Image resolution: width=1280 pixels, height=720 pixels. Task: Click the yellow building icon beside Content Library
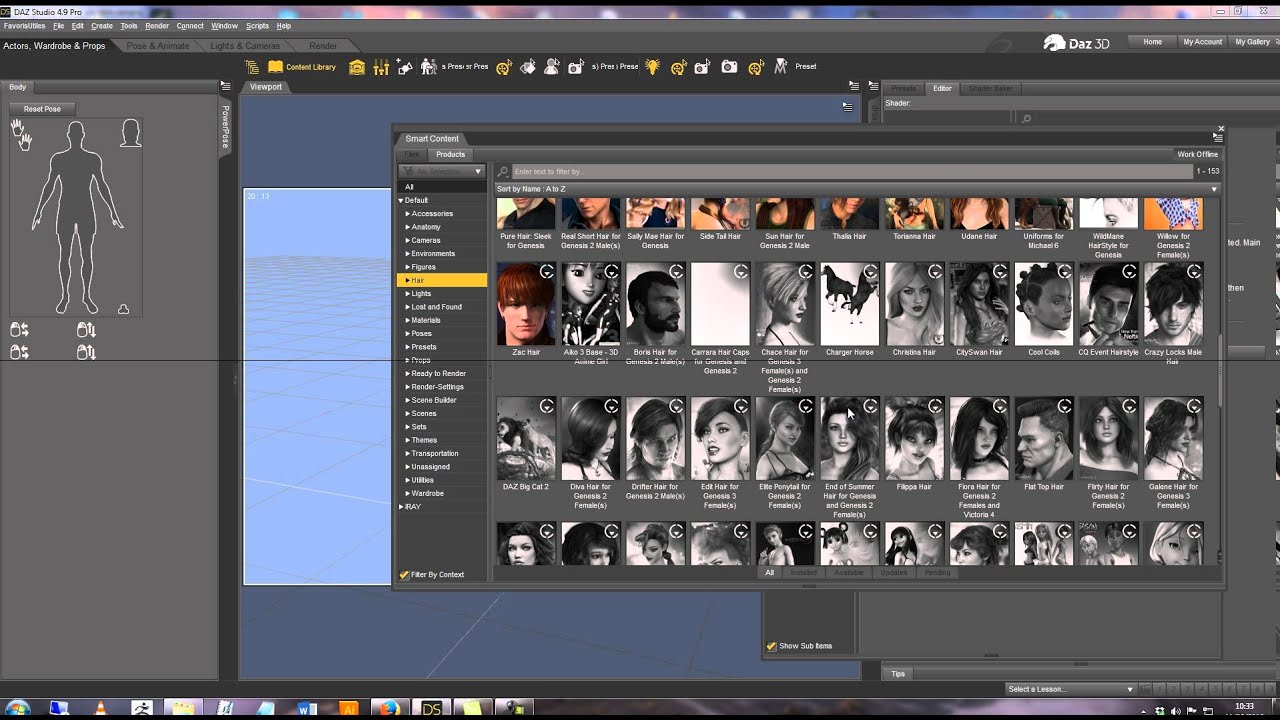coord(357,67)
